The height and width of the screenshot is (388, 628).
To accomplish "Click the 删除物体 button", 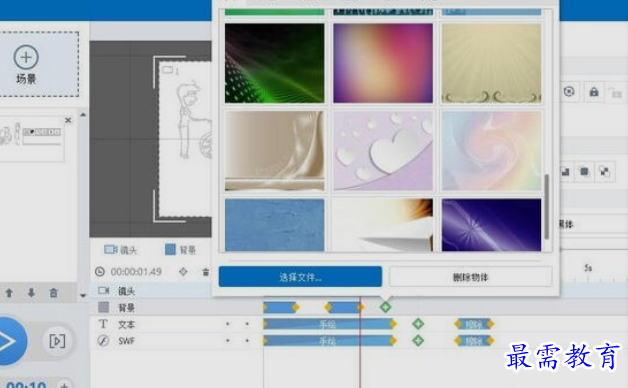I will (470, 277).
